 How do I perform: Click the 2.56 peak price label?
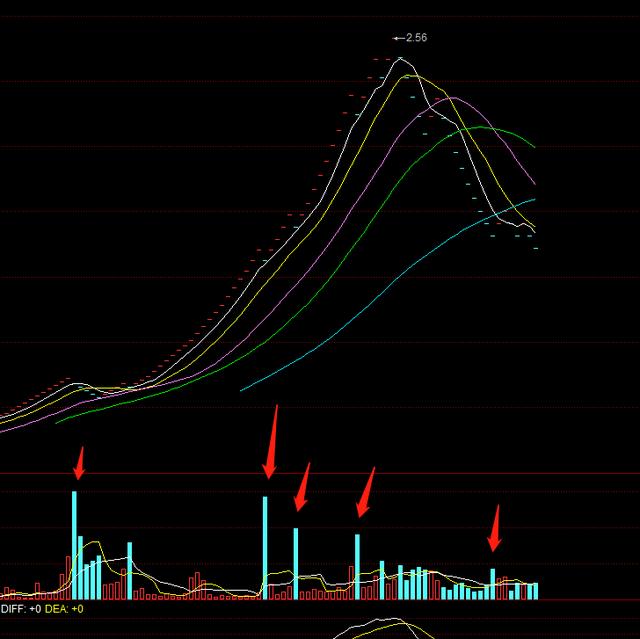(x=416, y=38)
